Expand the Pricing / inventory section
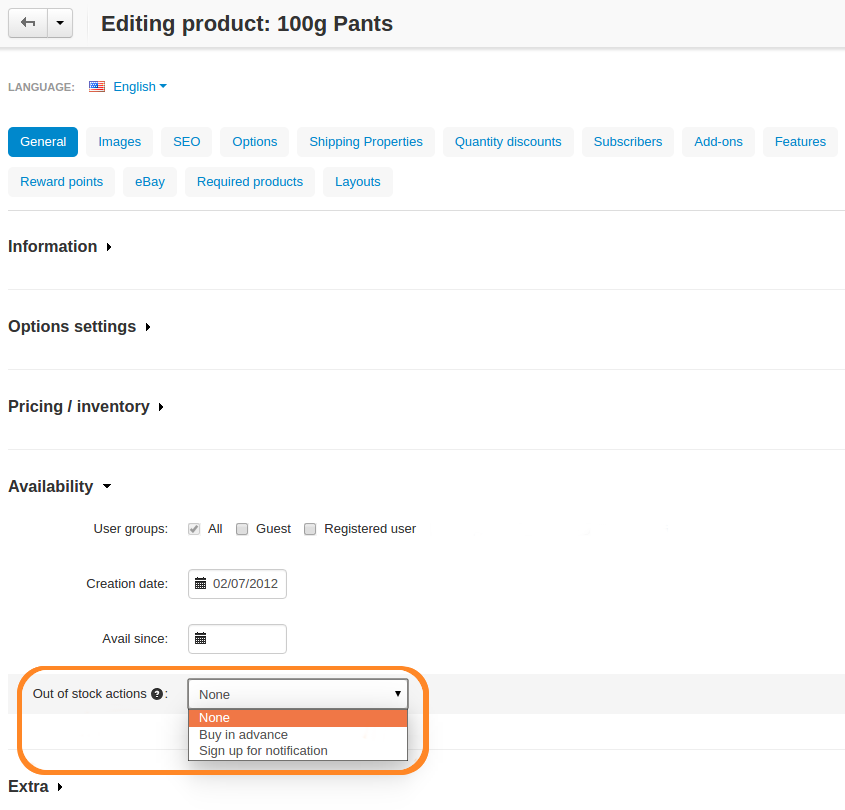Screen dimensions: 845x810 point(86,406)
